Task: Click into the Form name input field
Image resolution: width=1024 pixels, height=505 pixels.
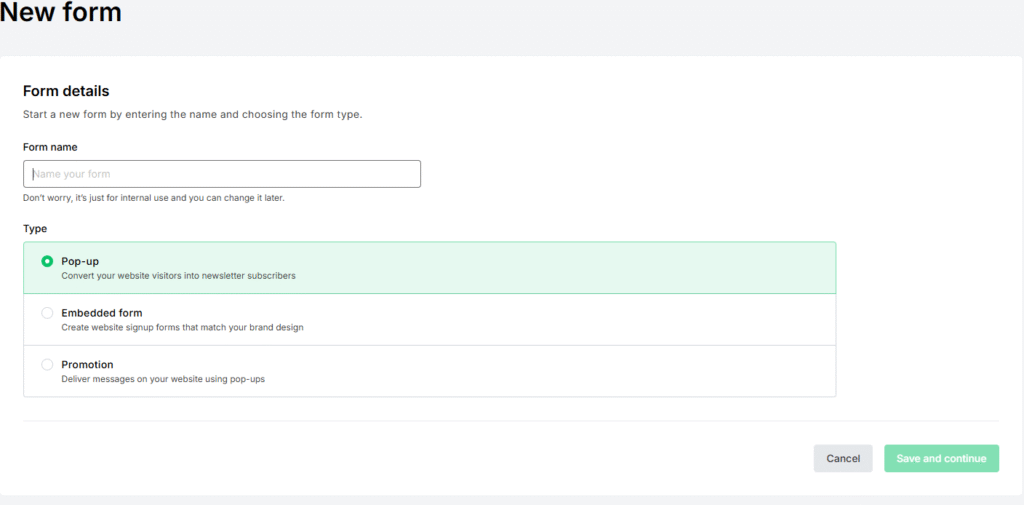Action: point(222,174)
